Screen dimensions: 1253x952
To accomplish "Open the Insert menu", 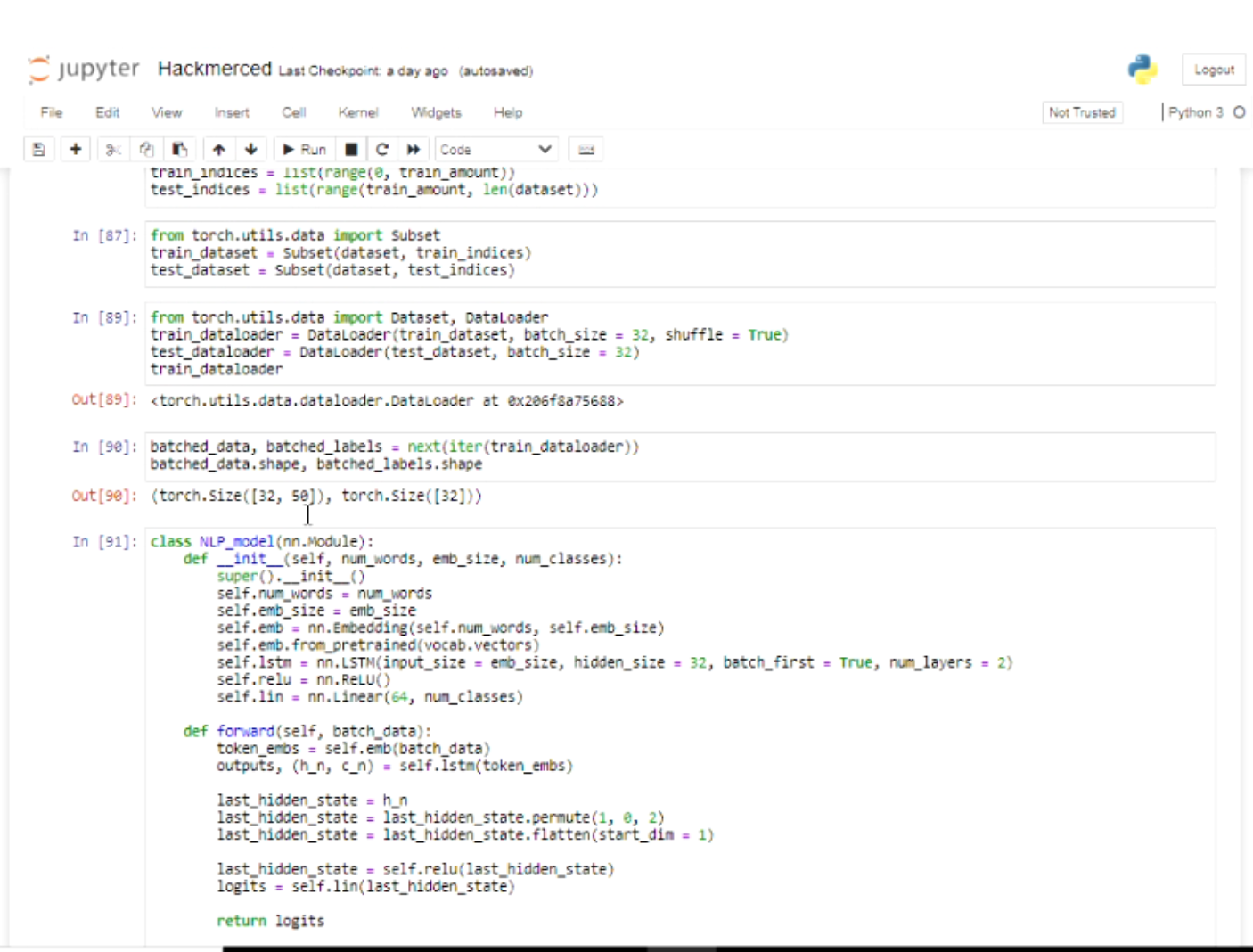I will [x=232, y=112].
